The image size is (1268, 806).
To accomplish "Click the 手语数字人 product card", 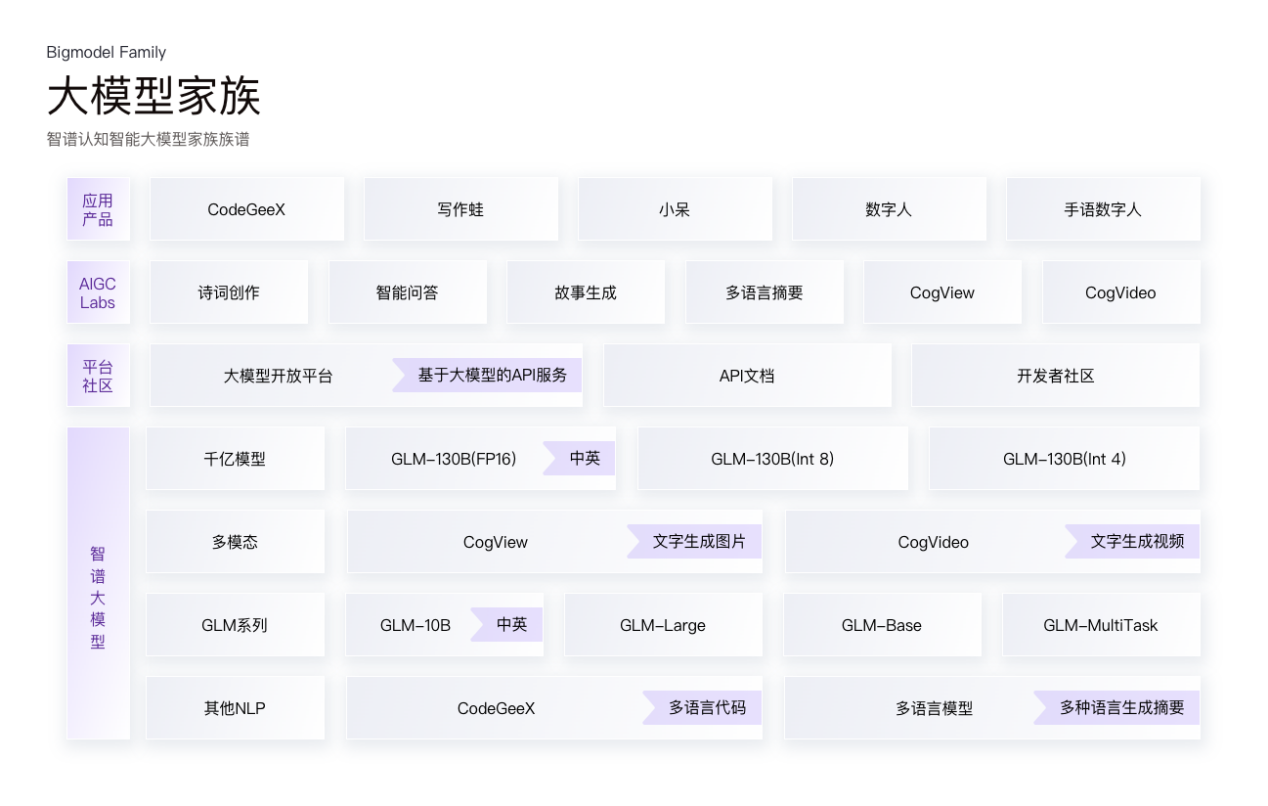I will click(x=1103, y=209).
